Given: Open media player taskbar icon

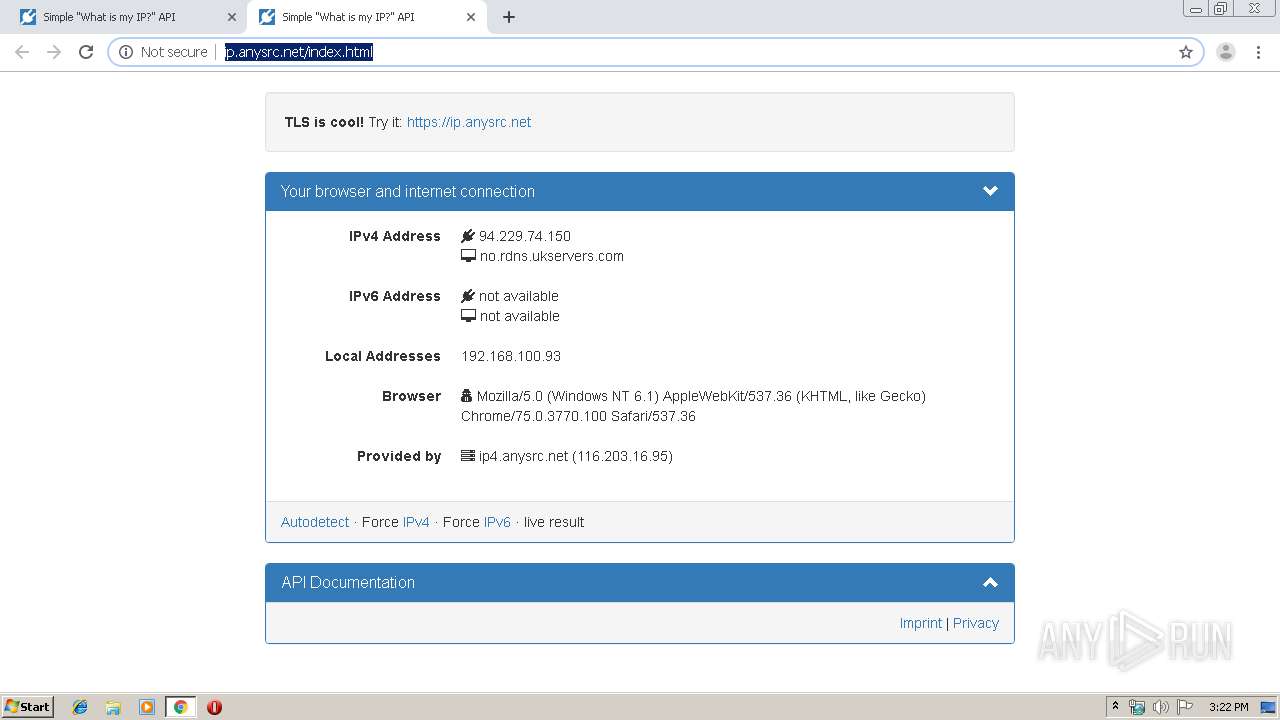Looking at the screenshot, I should coord(147,707).
